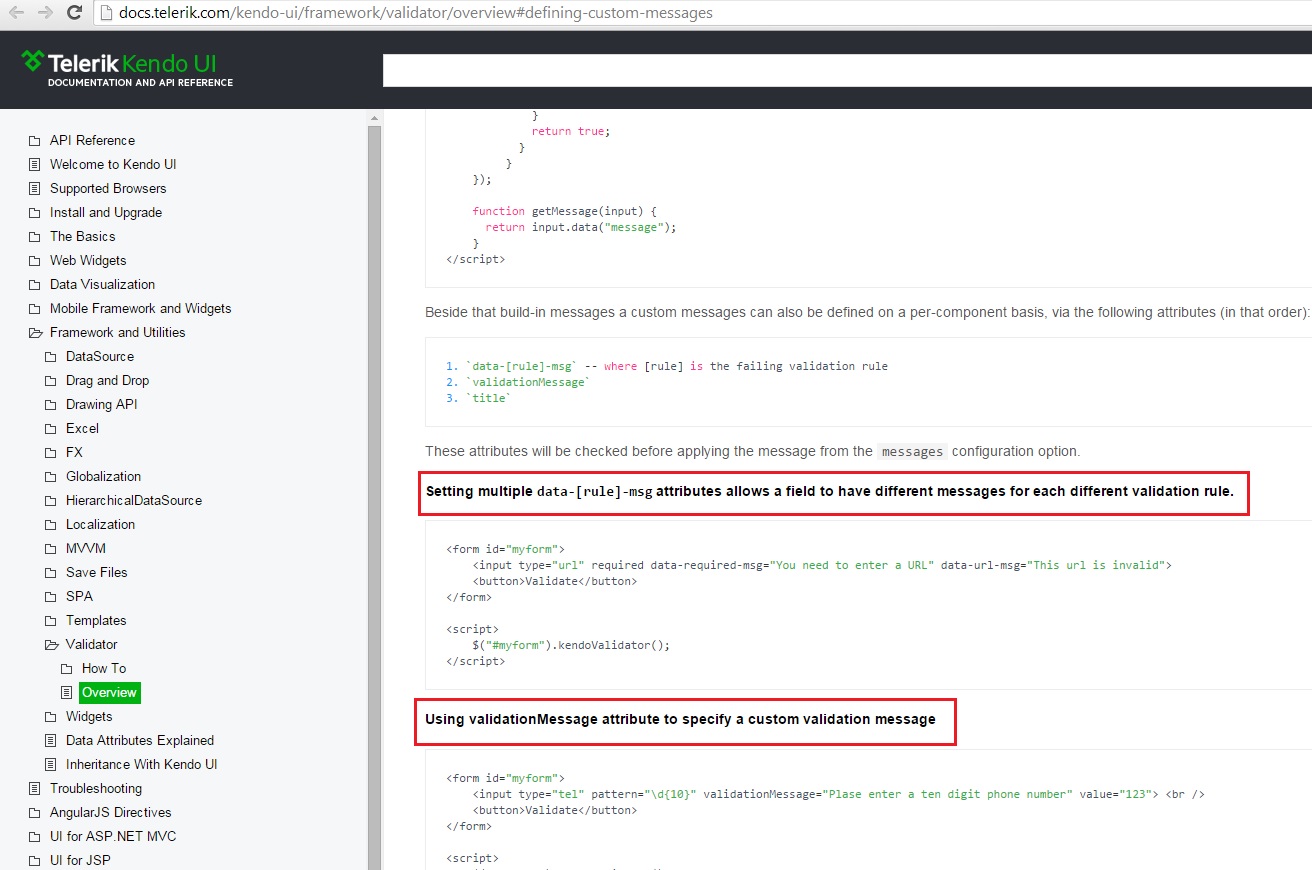Click folder icon beside Localization
Image resolution: width=1312 pixels, height=870 pixels.
coord(50,525)
